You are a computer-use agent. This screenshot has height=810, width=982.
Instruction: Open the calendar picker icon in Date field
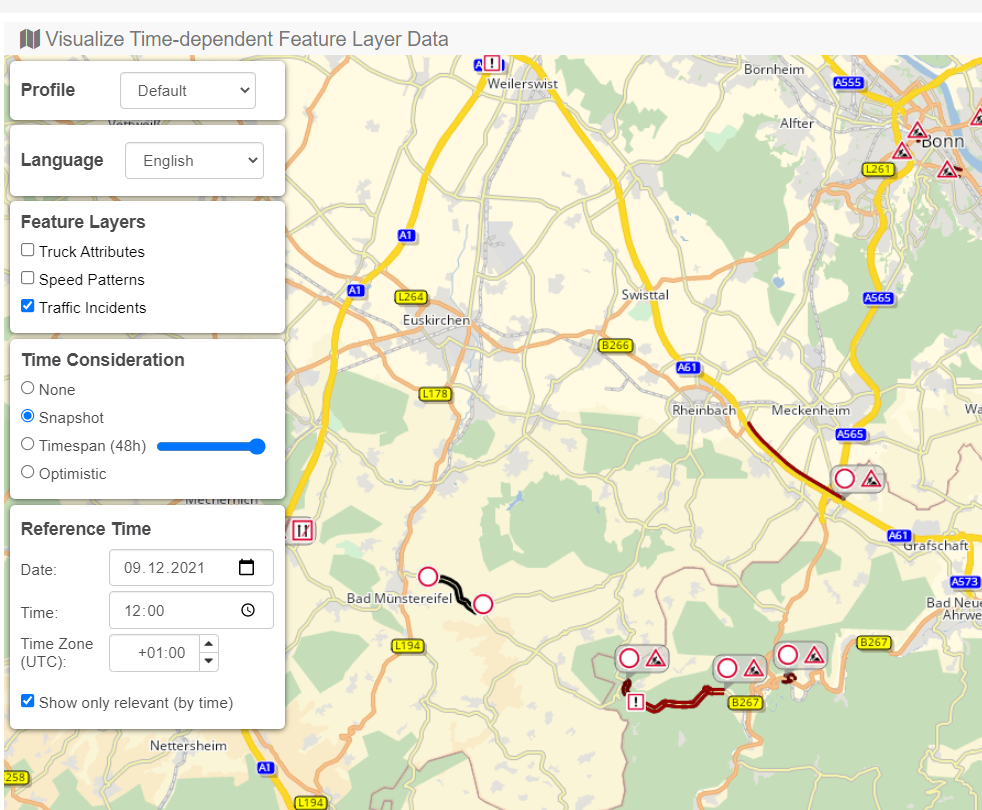pyautogui.click(x=247, y=568)
